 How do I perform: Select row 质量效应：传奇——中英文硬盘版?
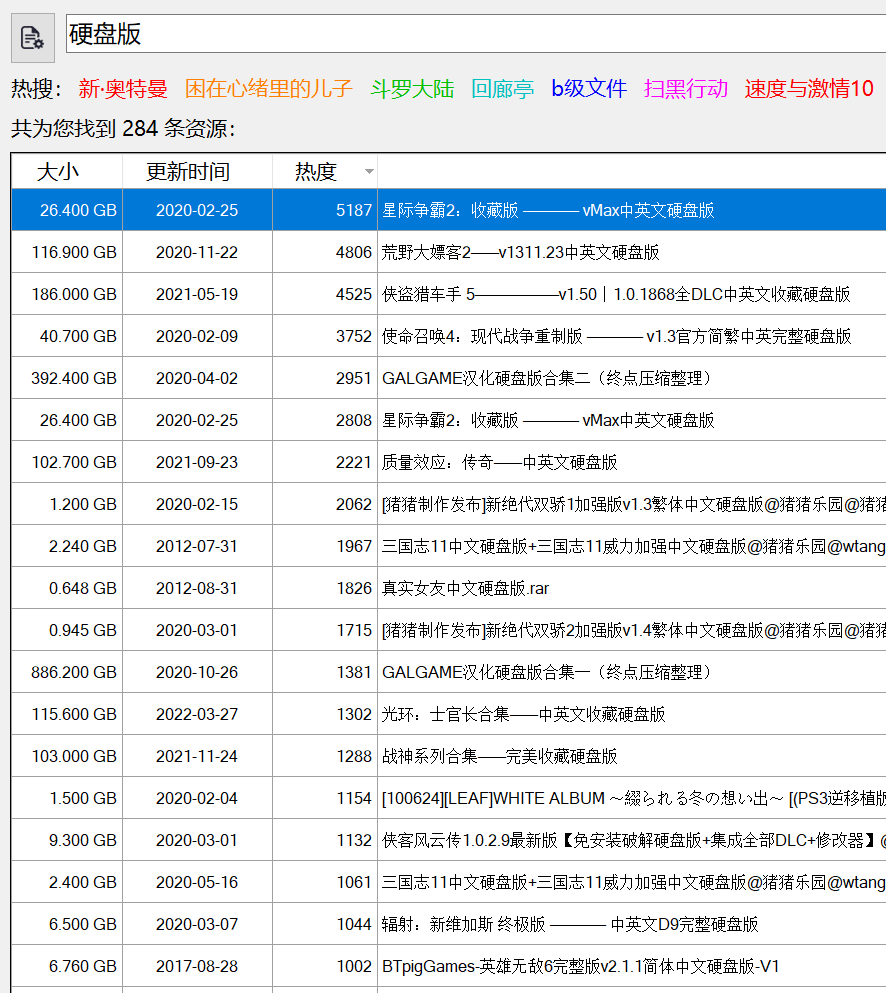tap(448, 462)
